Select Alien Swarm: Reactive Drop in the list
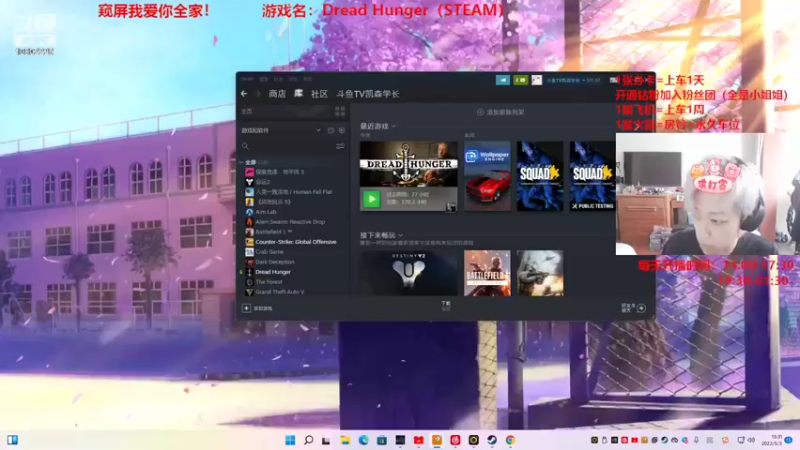This screenshot has height=450, width=800. (290, 222)
